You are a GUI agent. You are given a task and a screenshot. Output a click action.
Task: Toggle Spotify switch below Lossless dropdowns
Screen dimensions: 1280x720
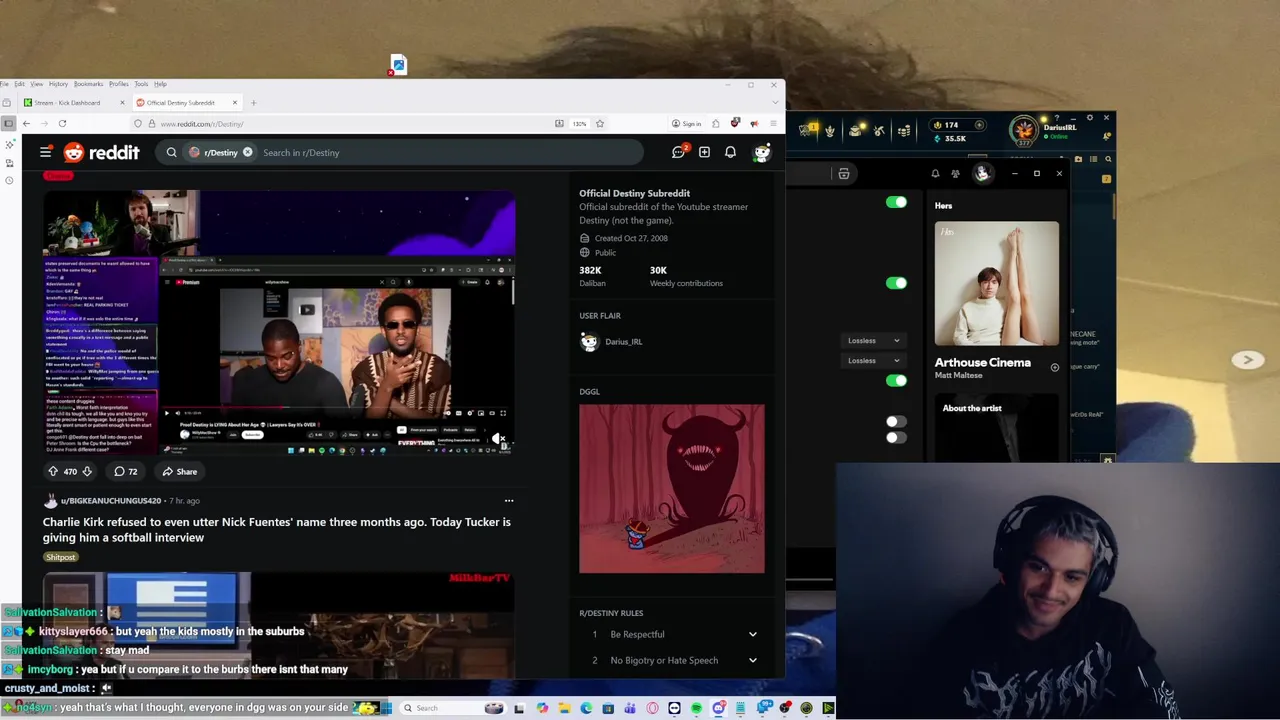[896, 380]
